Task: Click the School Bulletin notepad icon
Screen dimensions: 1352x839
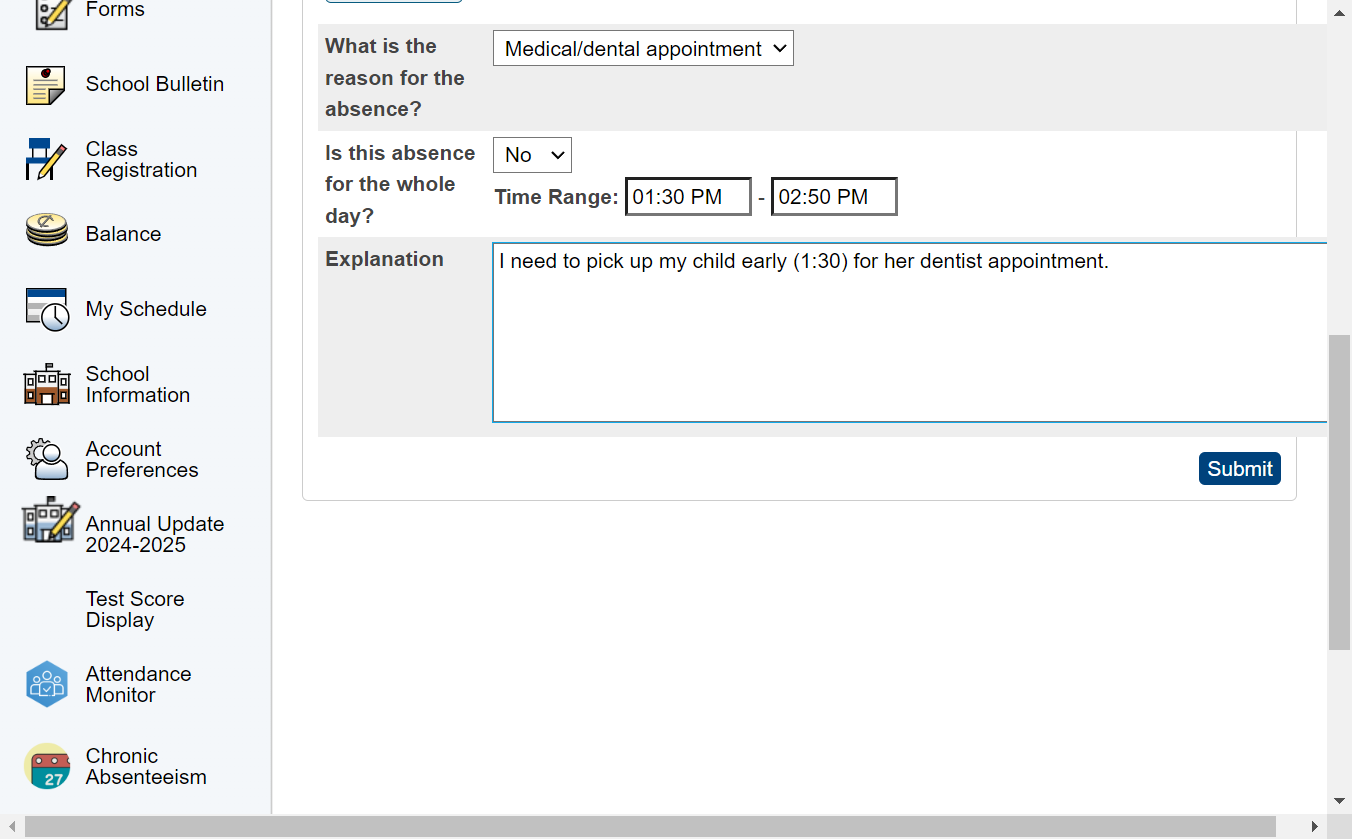Action: tap(46, 85)
